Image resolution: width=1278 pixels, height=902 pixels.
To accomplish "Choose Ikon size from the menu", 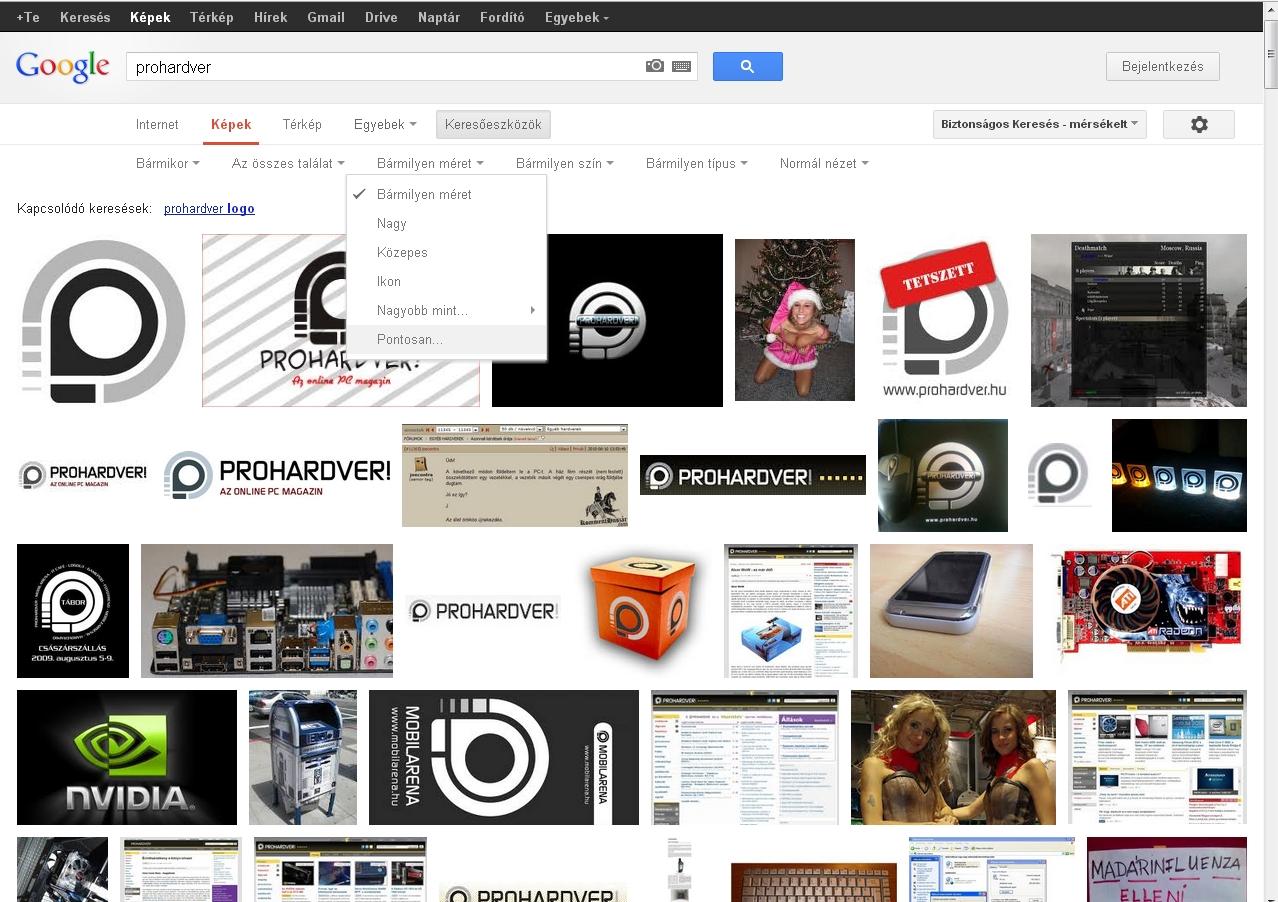I will coord(446,281).
